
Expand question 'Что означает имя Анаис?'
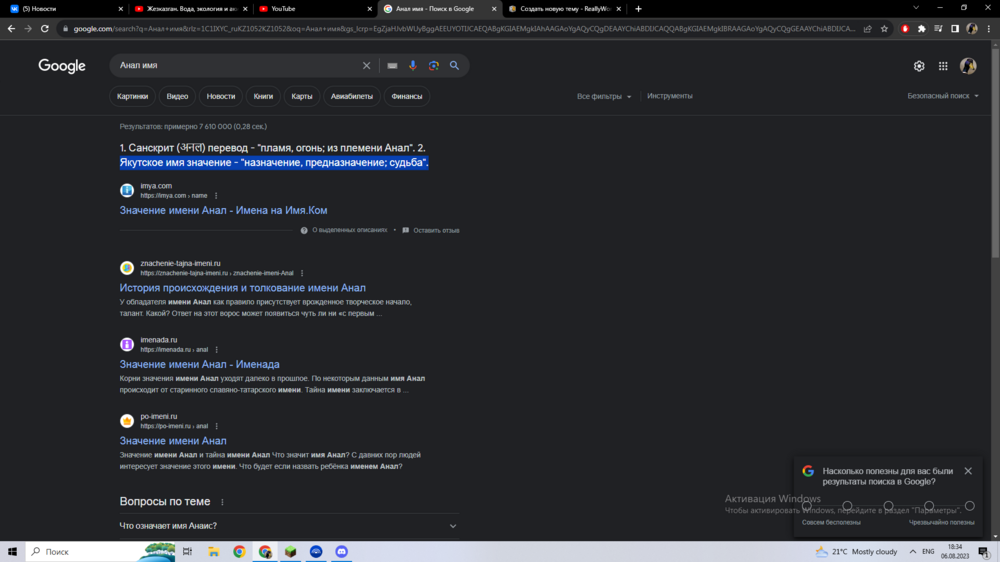pyautogui.click(x=289, y=526)
